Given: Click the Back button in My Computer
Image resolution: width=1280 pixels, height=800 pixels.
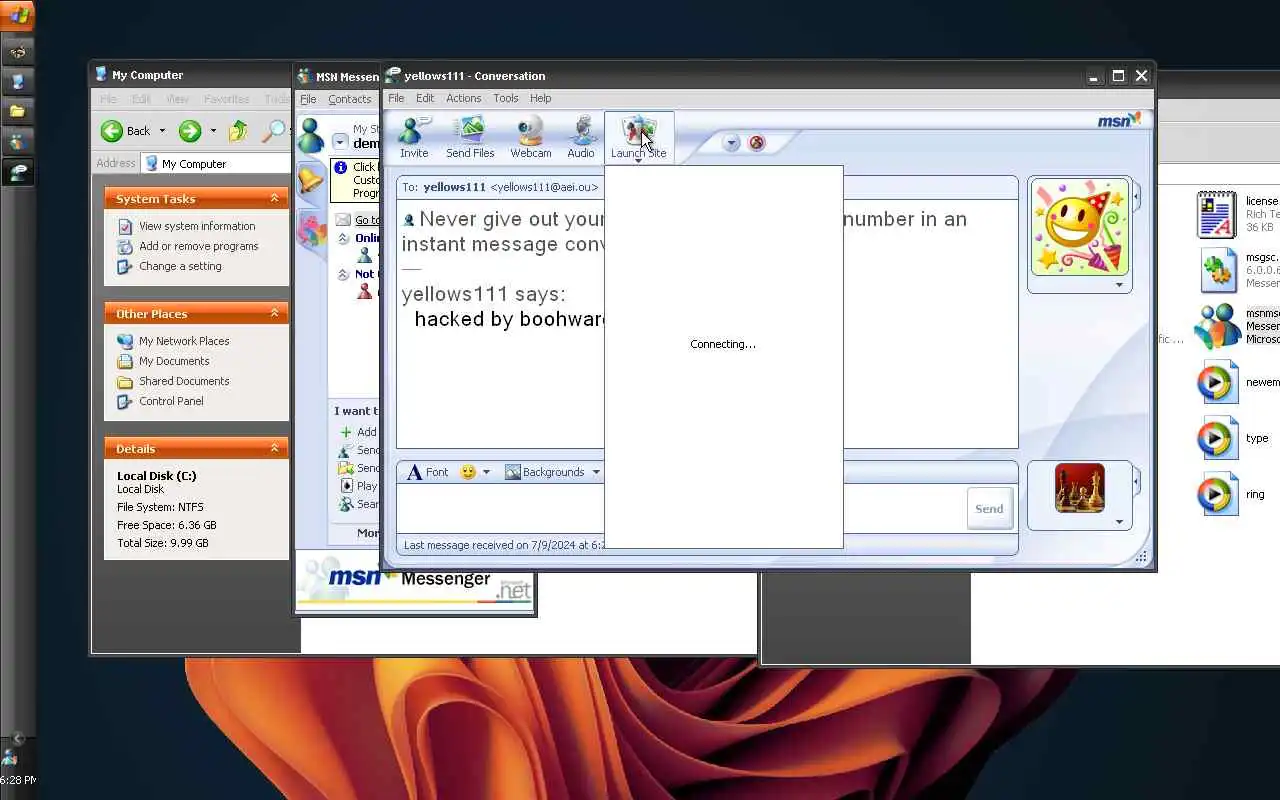Looking at the screenshot, I should [126, 131].
